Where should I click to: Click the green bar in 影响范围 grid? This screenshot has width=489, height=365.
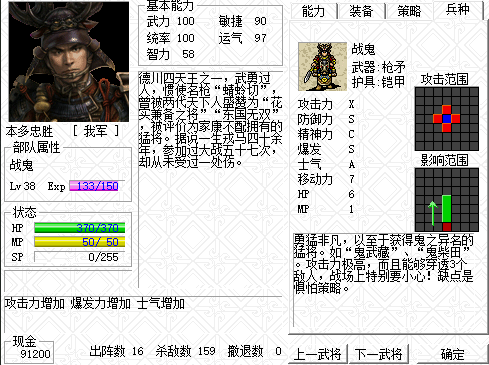[x=447, y=209]
